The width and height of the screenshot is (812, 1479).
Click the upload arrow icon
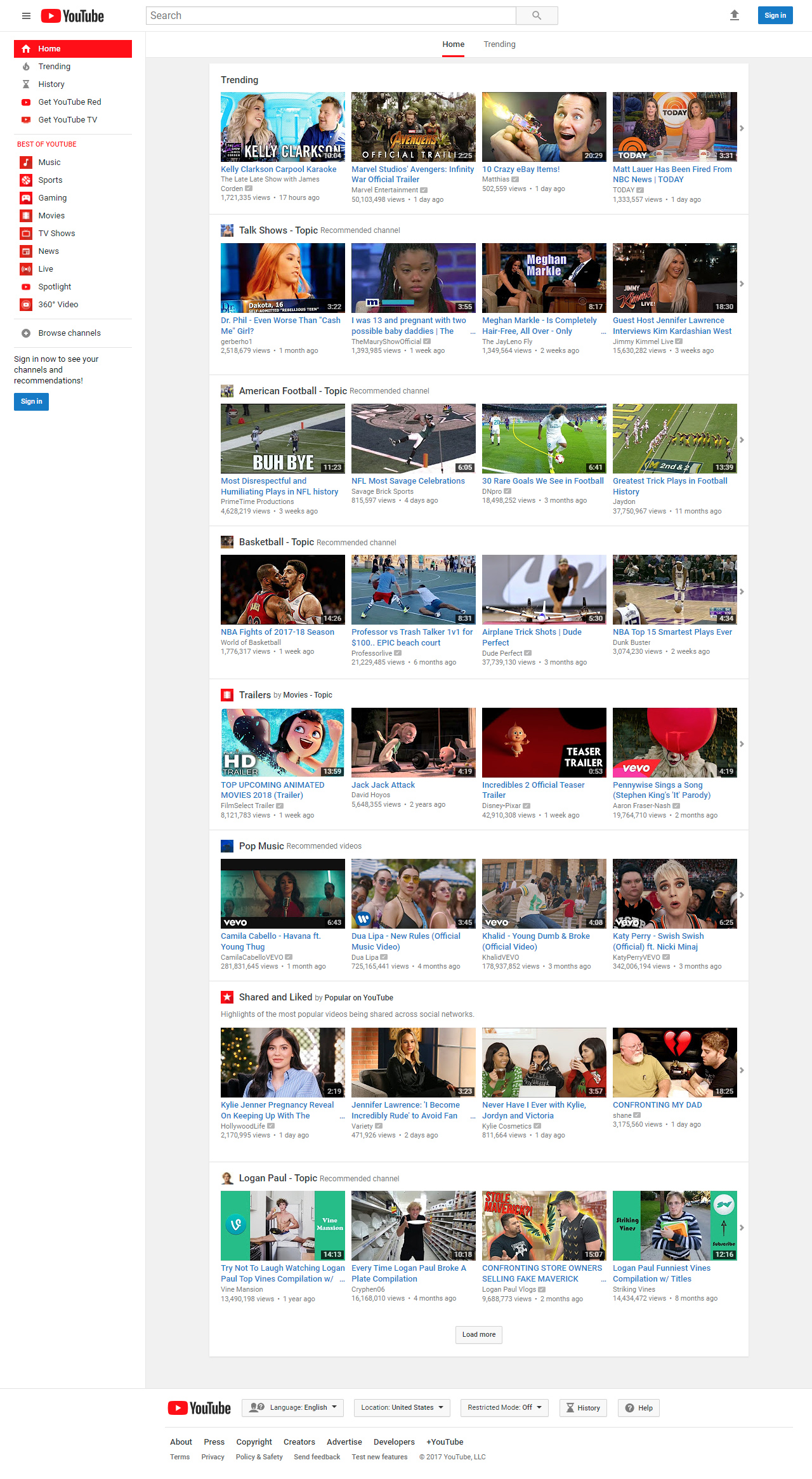click(x=735, y=15)
